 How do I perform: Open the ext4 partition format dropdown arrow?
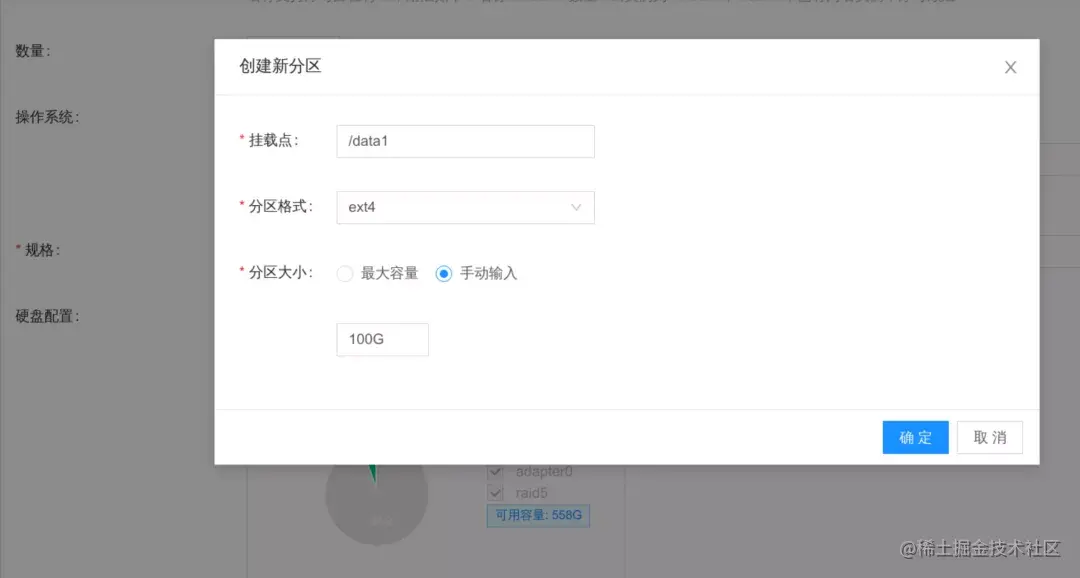pos(576,207)
